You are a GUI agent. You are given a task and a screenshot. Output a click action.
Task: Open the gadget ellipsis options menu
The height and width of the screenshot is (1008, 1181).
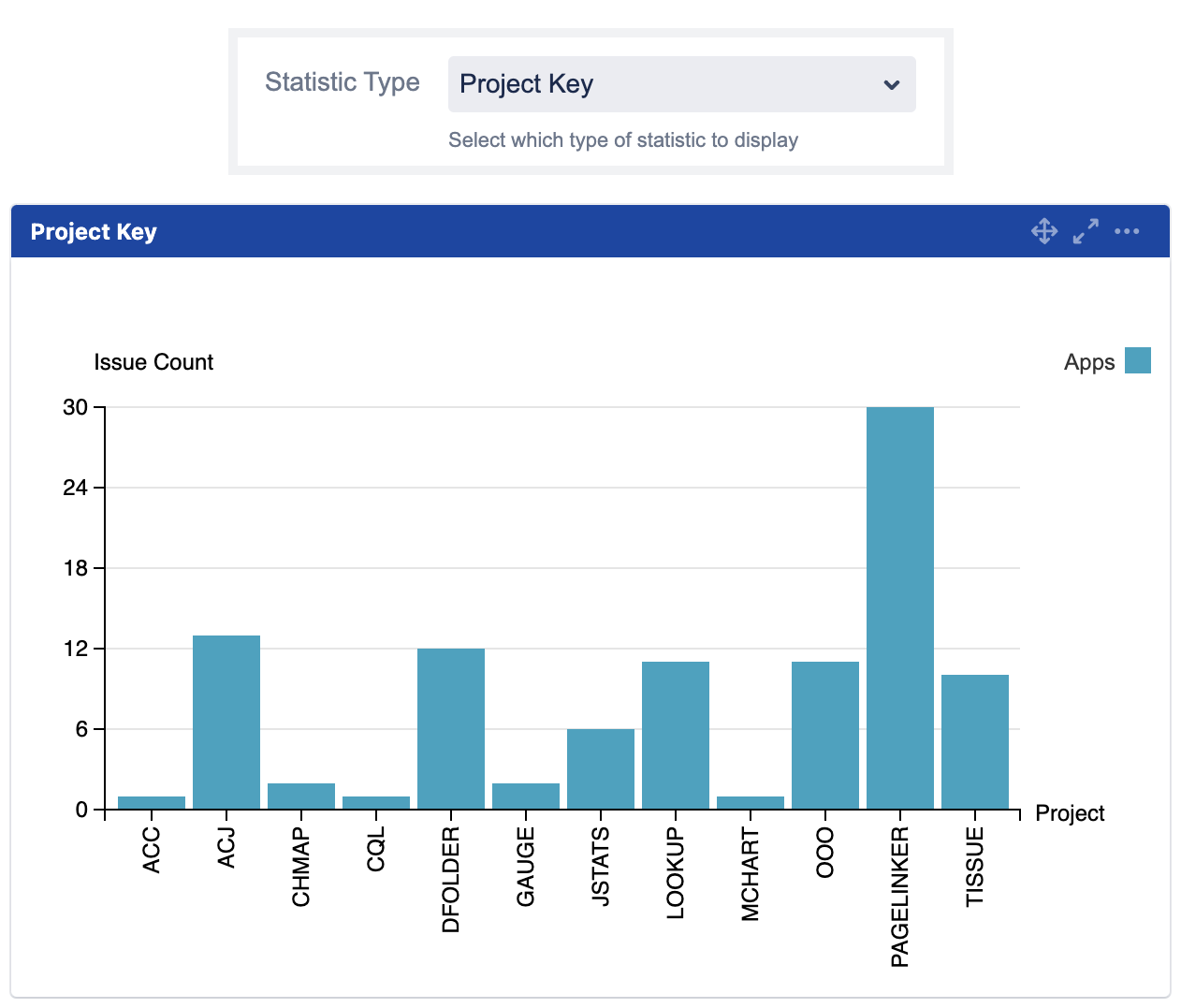[x=1127, y=230]
